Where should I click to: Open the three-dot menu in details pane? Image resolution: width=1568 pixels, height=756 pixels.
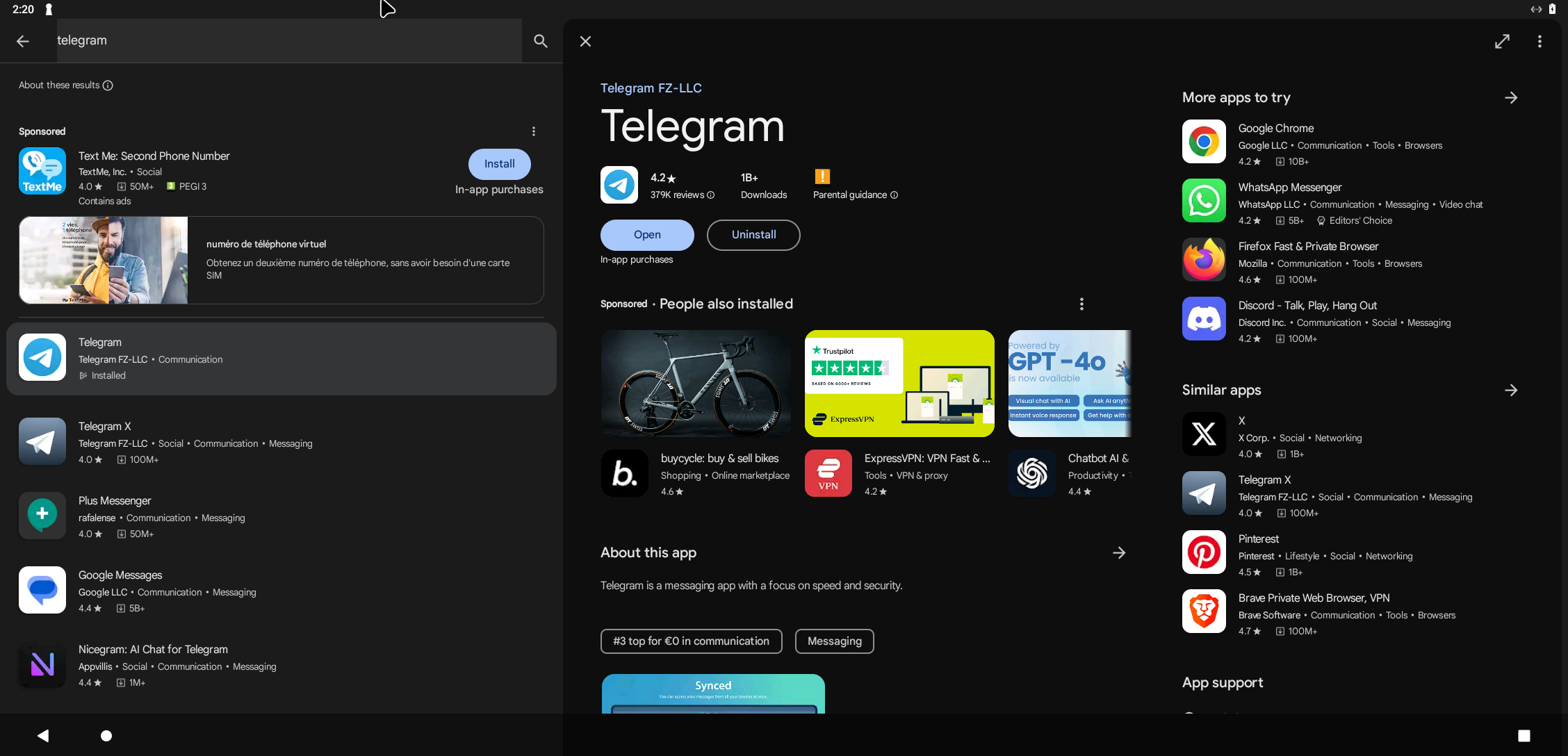(1540, 41)
